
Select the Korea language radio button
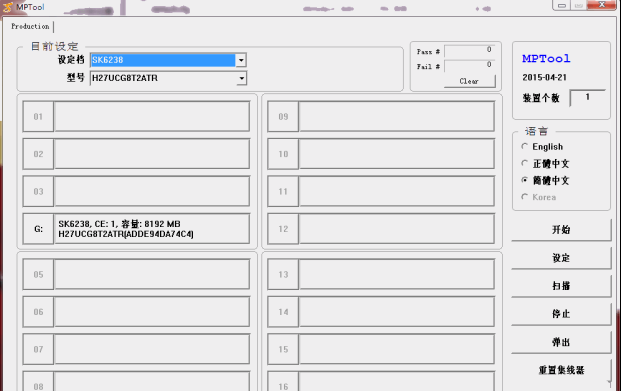(524, 197)
